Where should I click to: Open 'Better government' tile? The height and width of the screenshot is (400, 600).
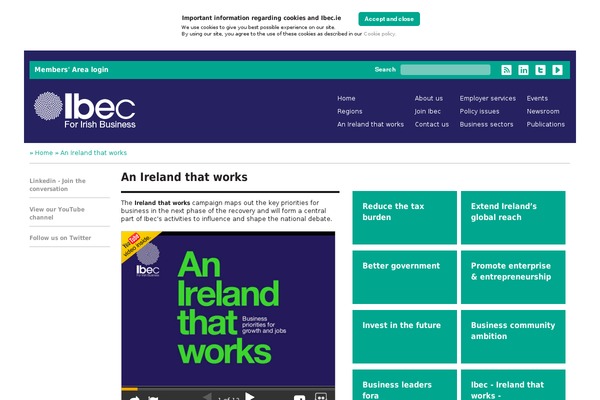point(404,277)
